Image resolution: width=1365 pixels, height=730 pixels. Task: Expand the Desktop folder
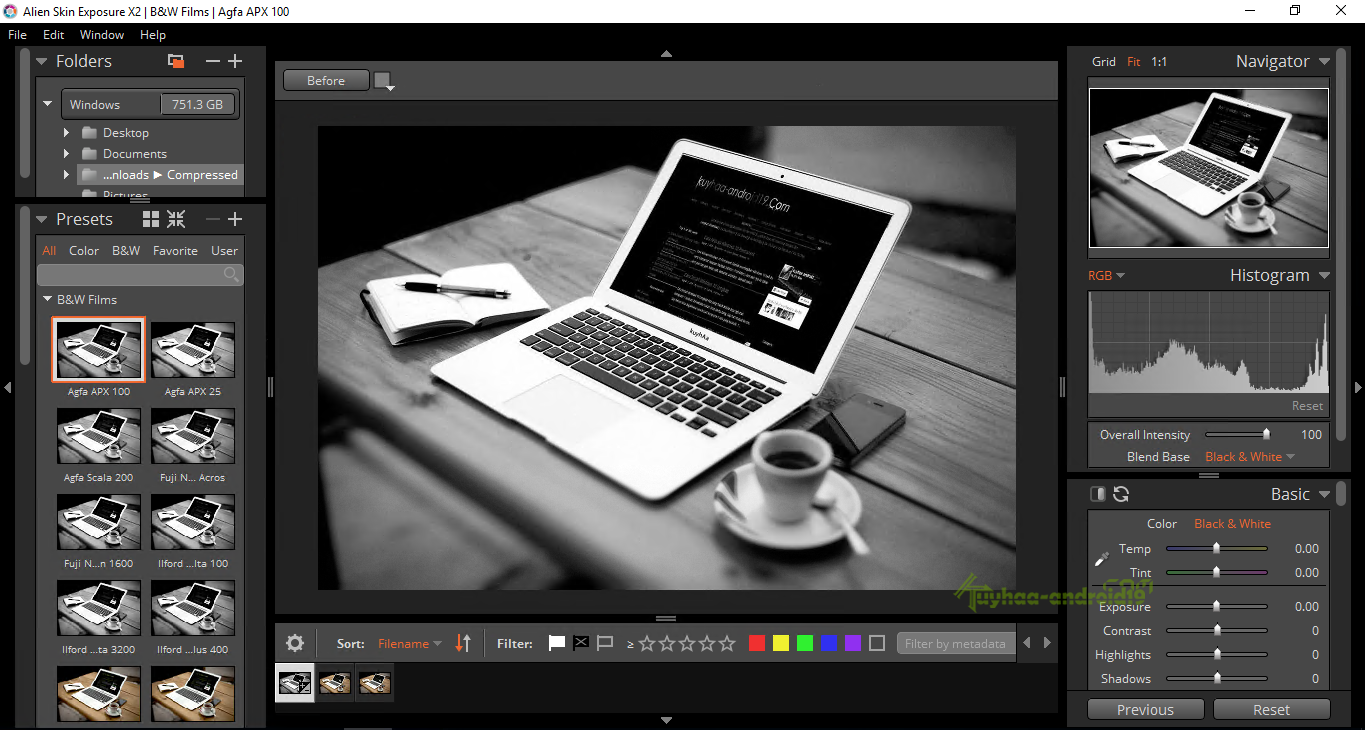point(66,132)
